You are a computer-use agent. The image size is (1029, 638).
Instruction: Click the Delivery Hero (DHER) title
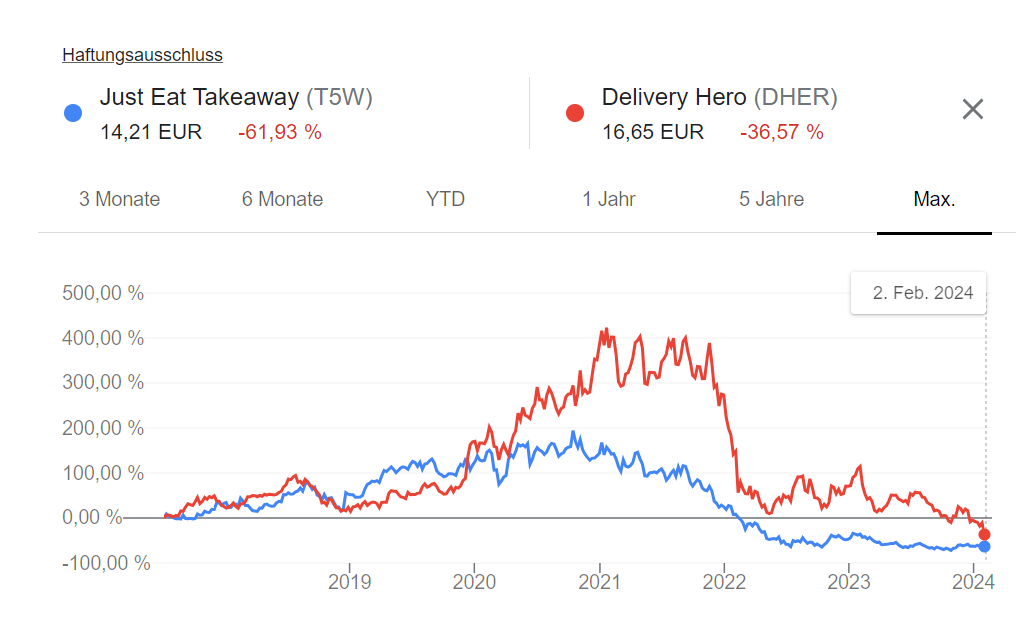[719, 97]
